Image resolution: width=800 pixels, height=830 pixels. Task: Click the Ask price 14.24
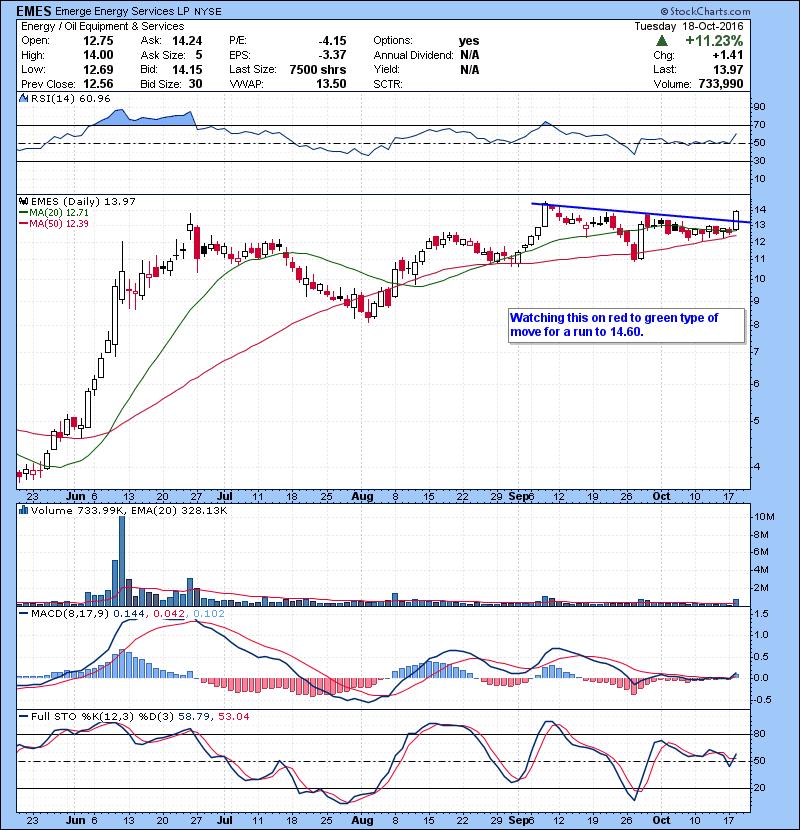pyautogui.click(x=187, y=41)
